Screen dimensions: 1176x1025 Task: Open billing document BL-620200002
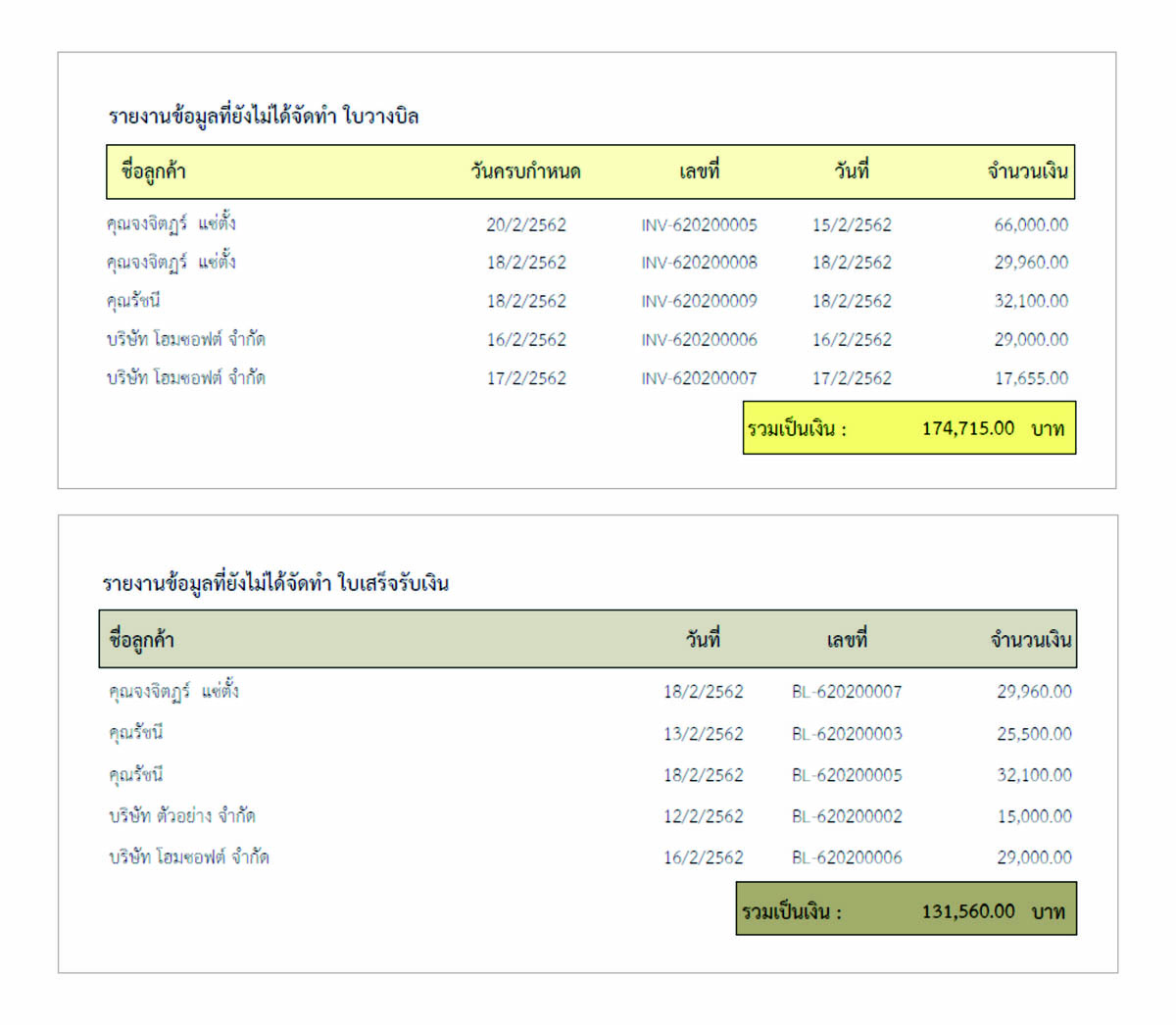click(847, 816)
